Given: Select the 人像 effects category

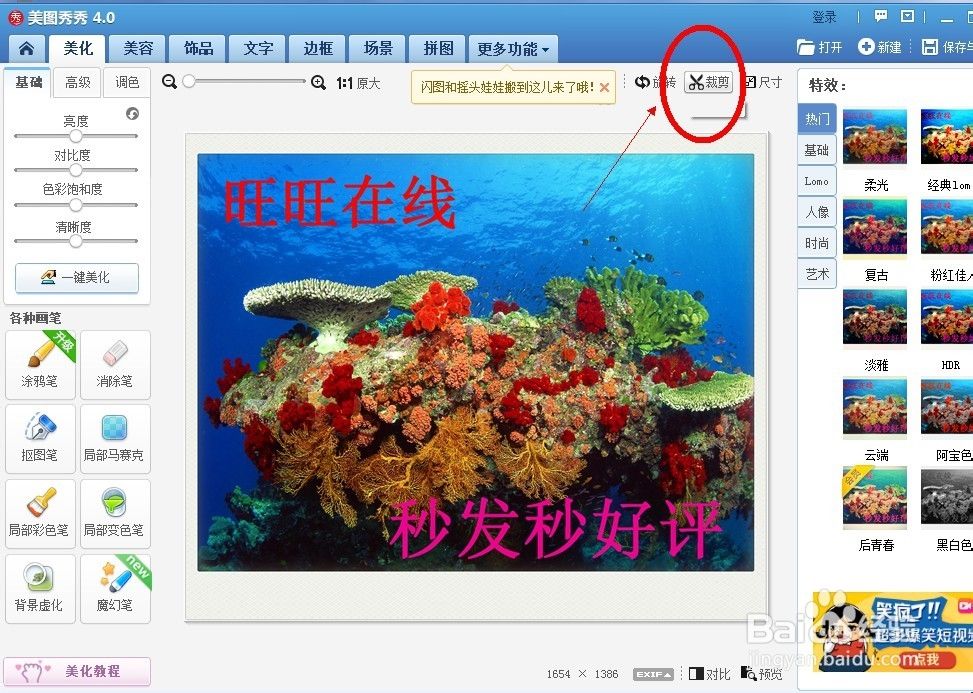Looking at the screenshot, I should coord(816,211).
